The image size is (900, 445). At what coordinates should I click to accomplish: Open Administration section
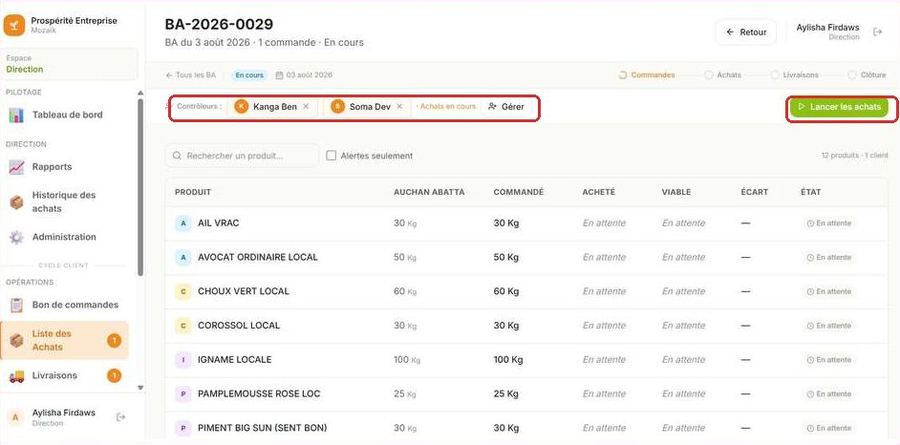[64, 237]
